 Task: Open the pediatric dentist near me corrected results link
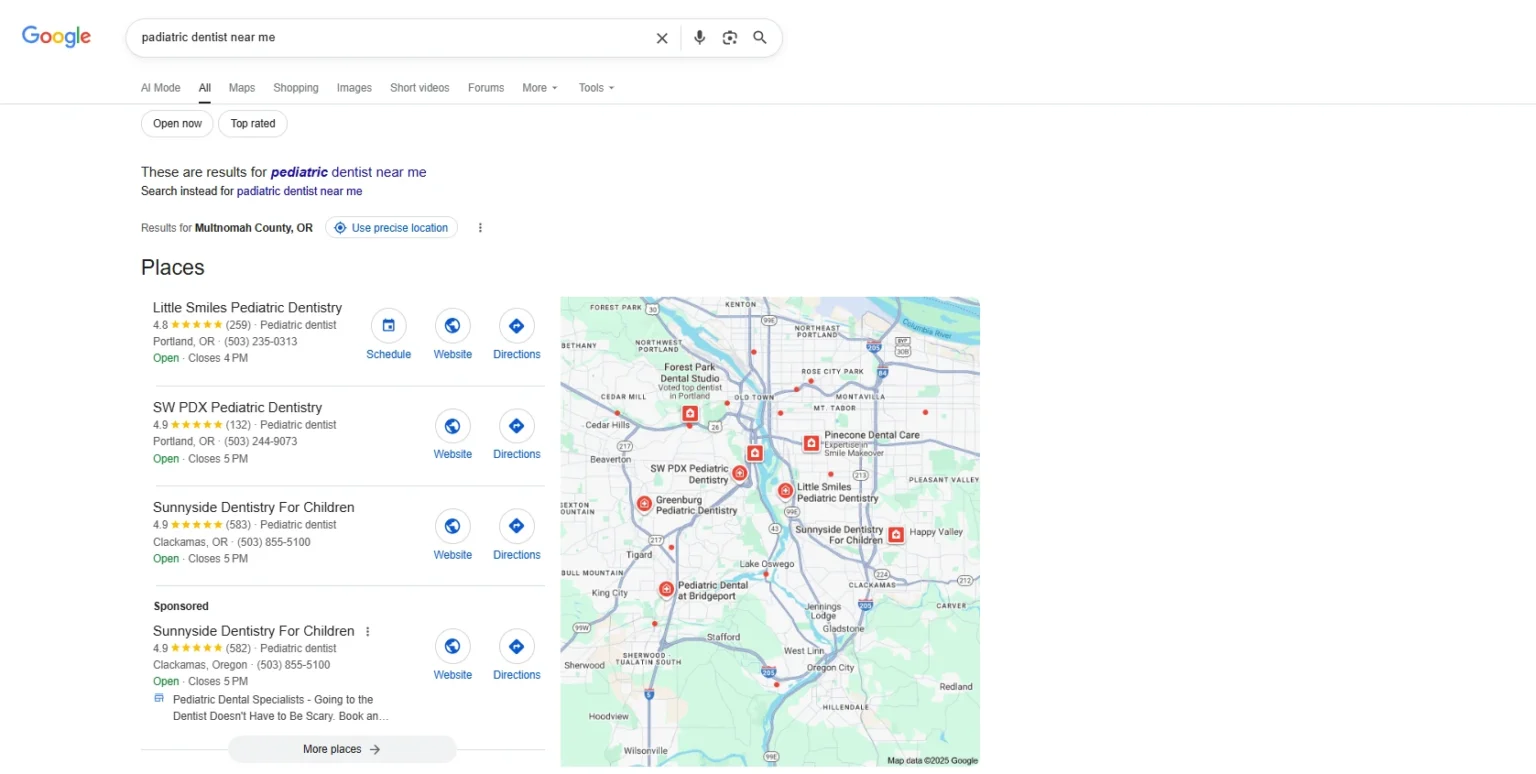(348, 172)
